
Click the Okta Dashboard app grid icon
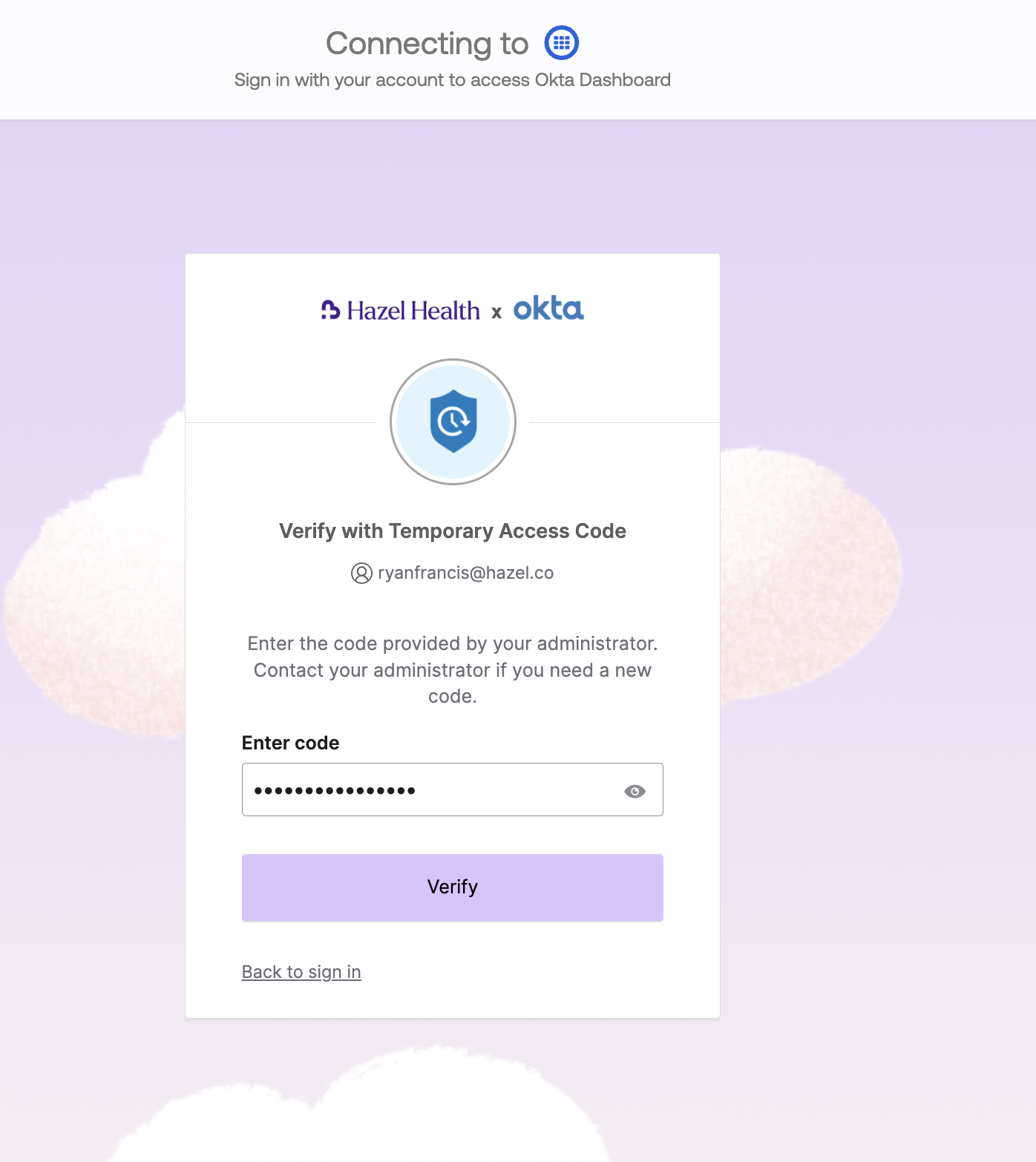561,42
